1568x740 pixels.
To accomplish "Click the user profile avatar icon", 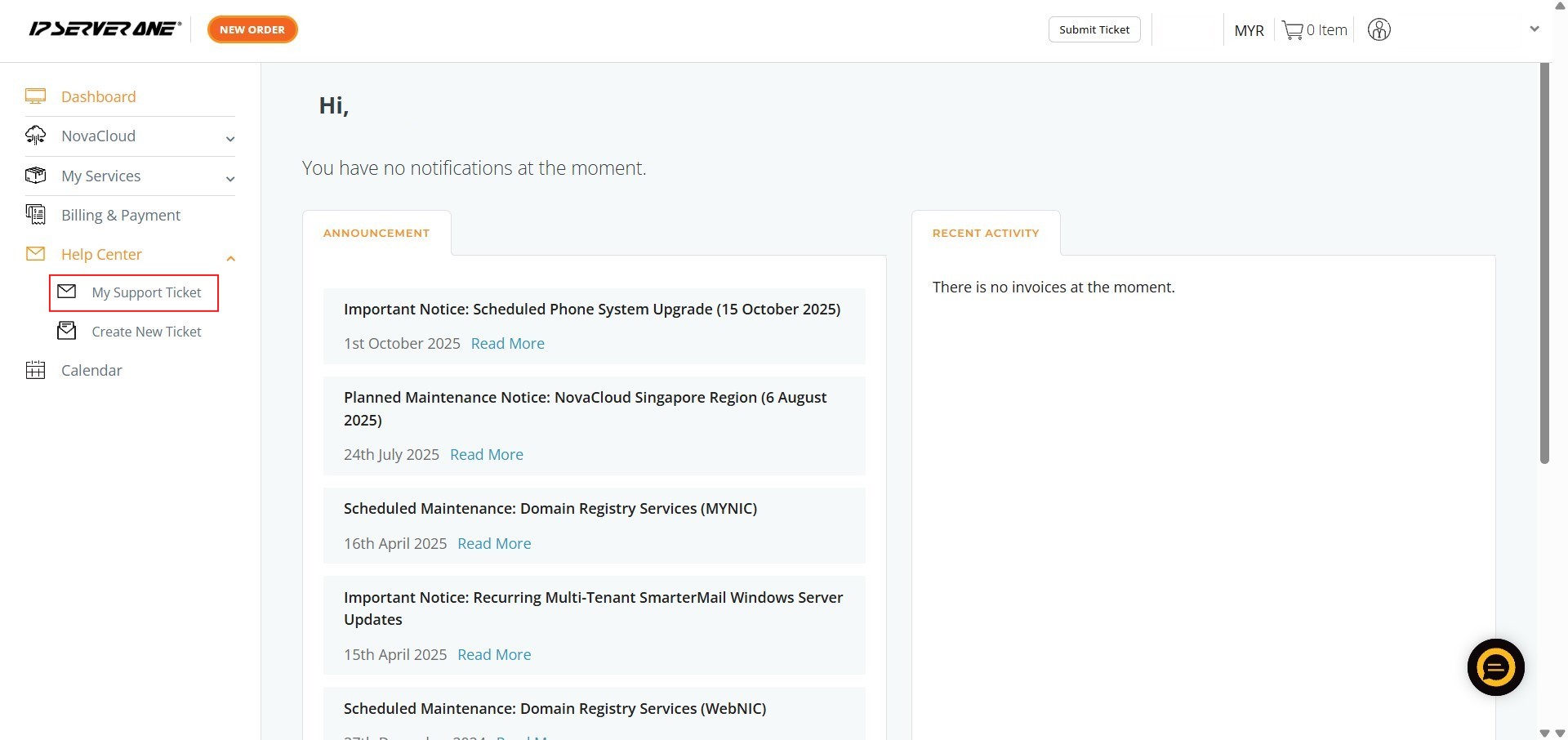I will (1379, 30).
